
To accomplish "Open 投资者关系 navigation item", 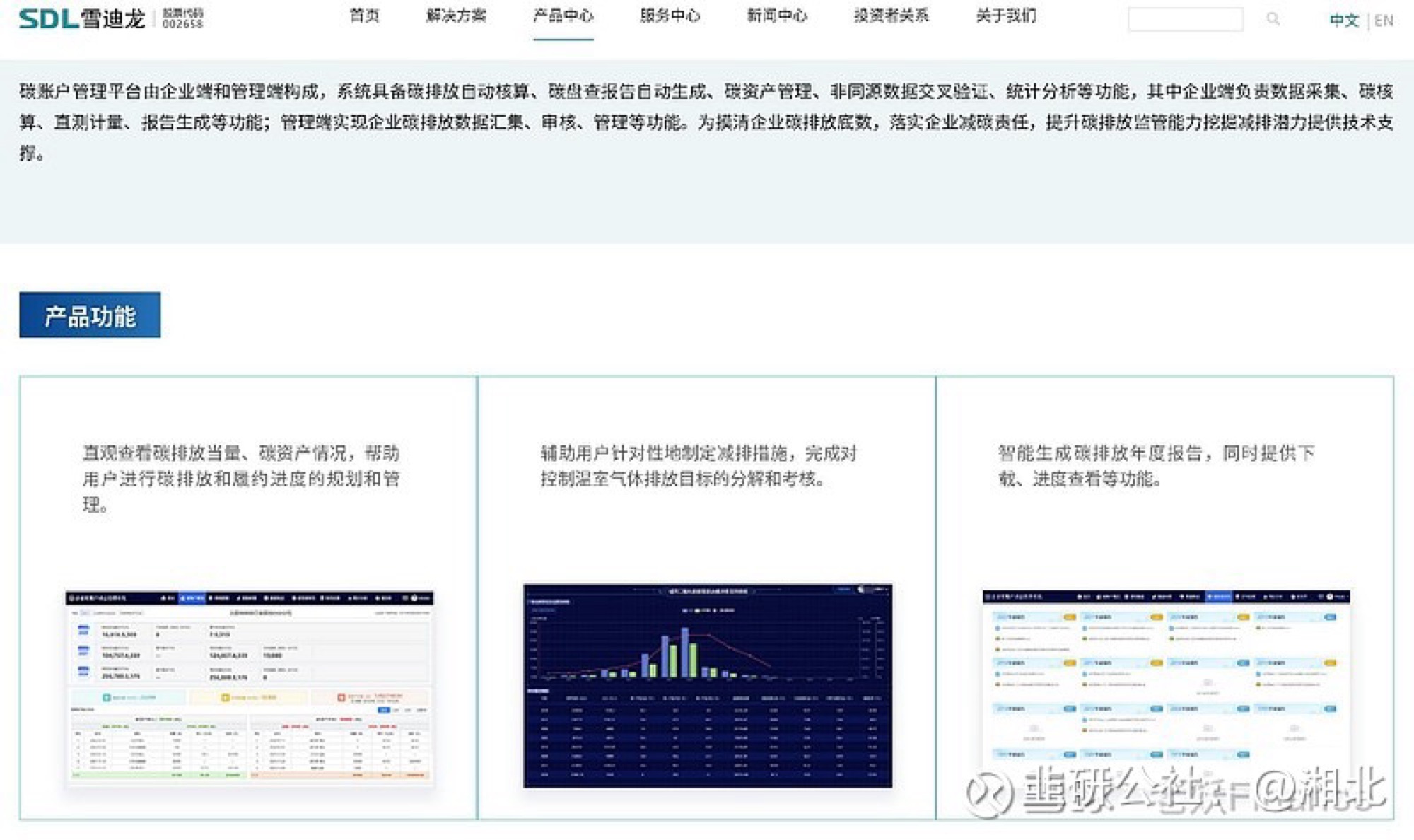I will point(891,16).
